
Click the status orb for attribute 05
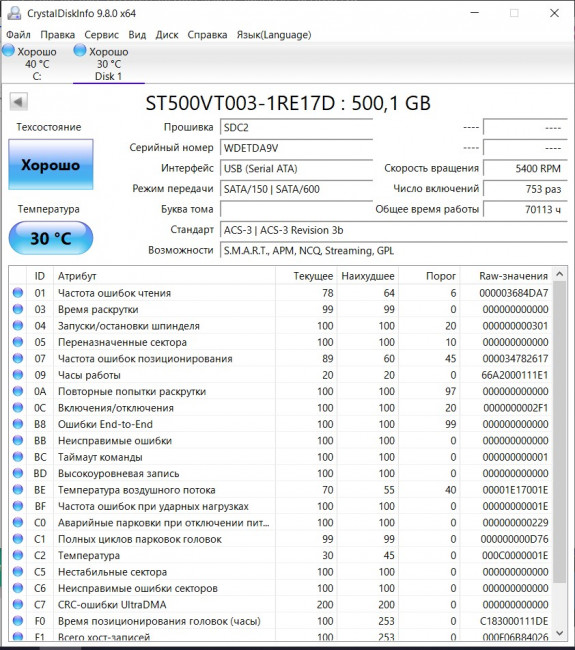18,342
